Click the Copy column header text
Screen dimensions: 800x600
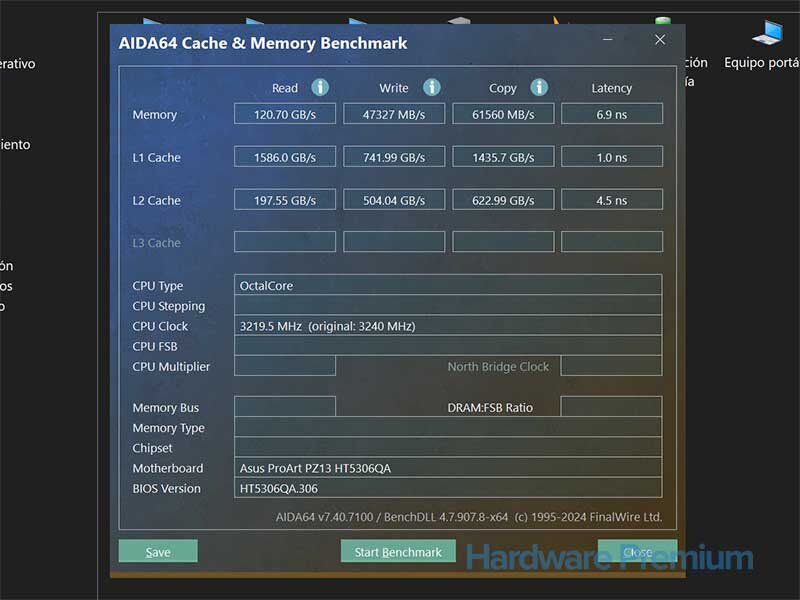pos(503,88)
